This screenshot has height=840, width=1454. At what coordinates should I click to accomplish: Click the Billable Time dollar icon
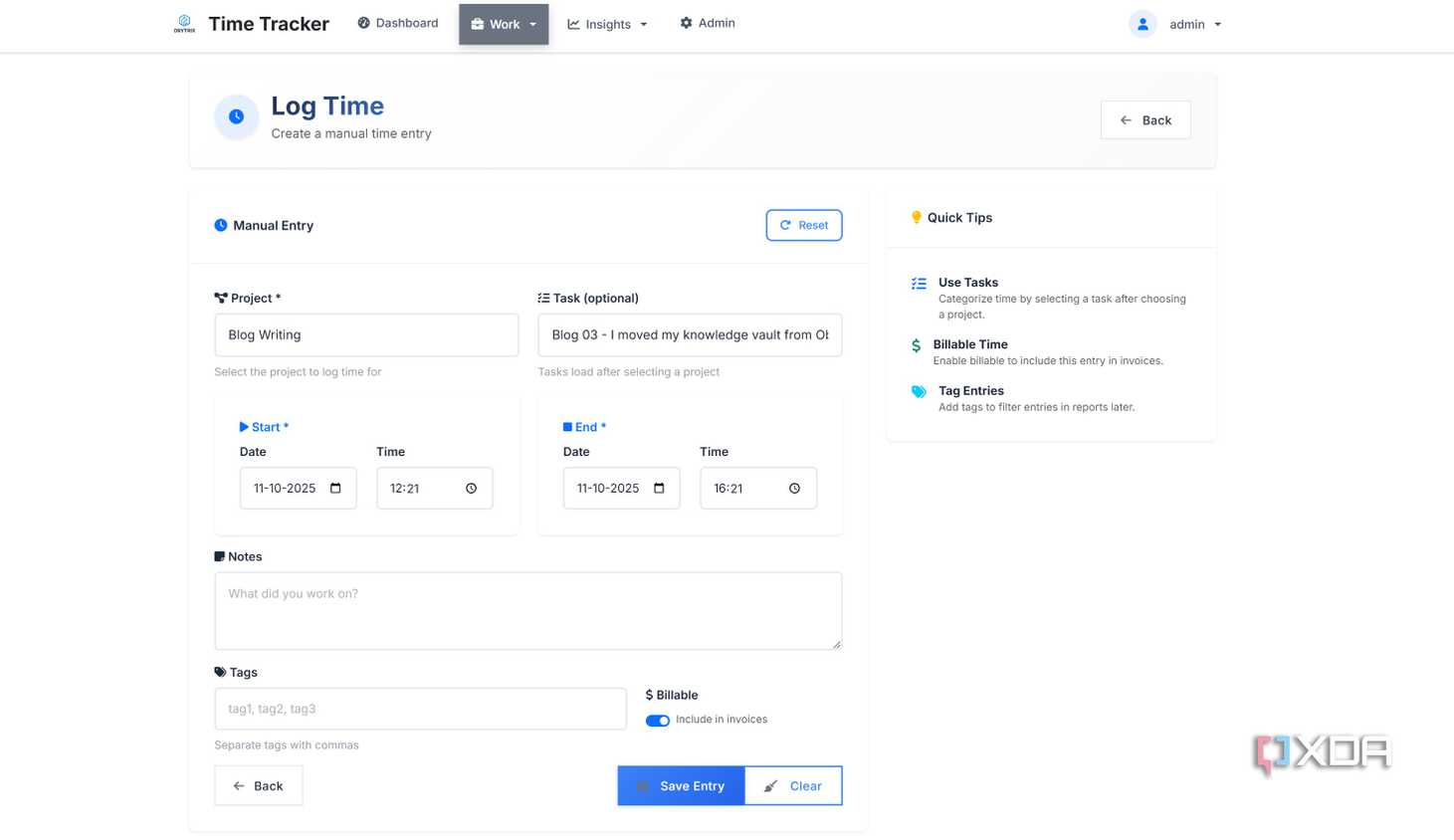pos(917,345)
